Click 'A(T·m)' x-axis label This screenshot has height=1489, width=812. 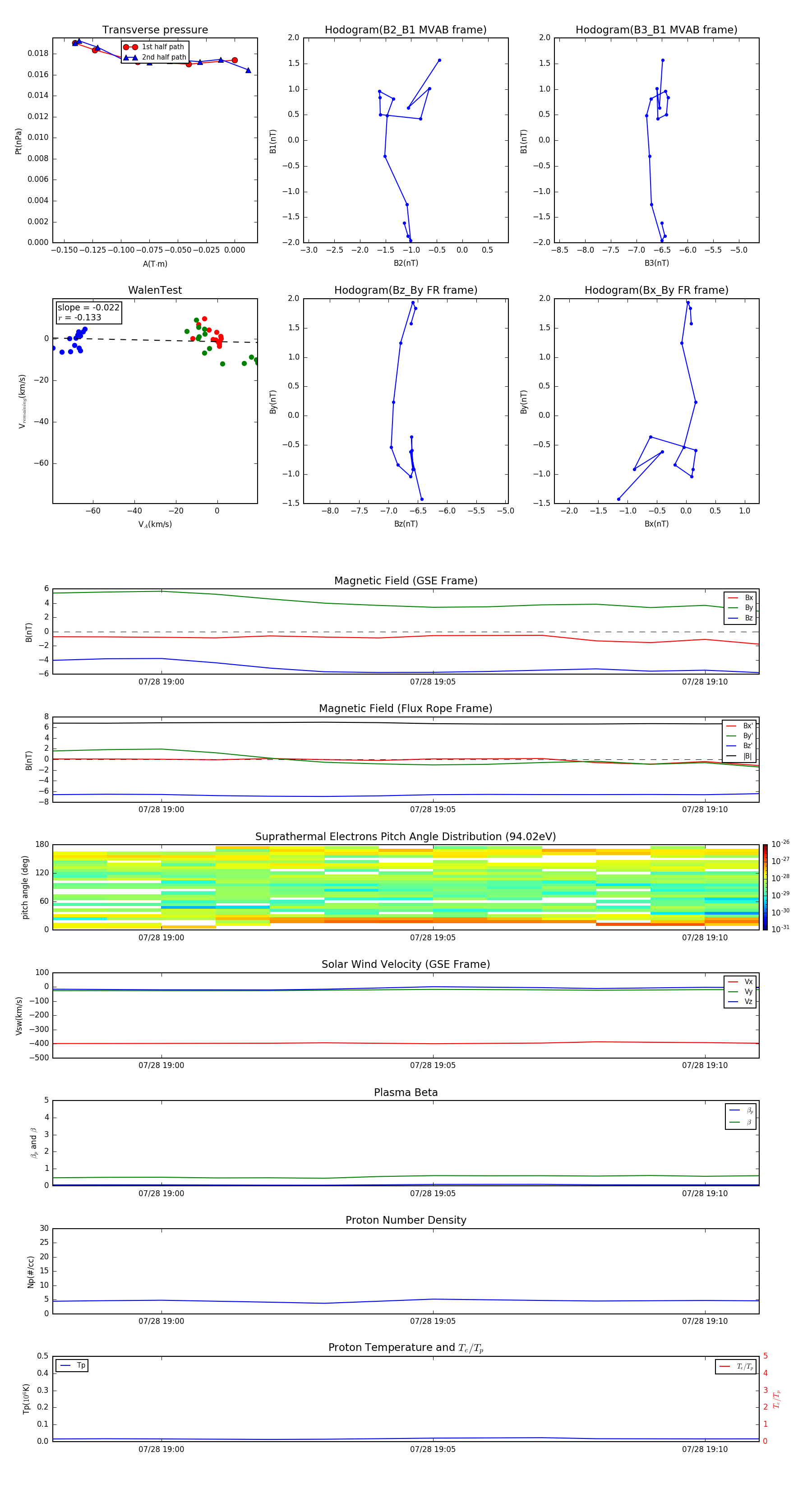click(155, 264)
